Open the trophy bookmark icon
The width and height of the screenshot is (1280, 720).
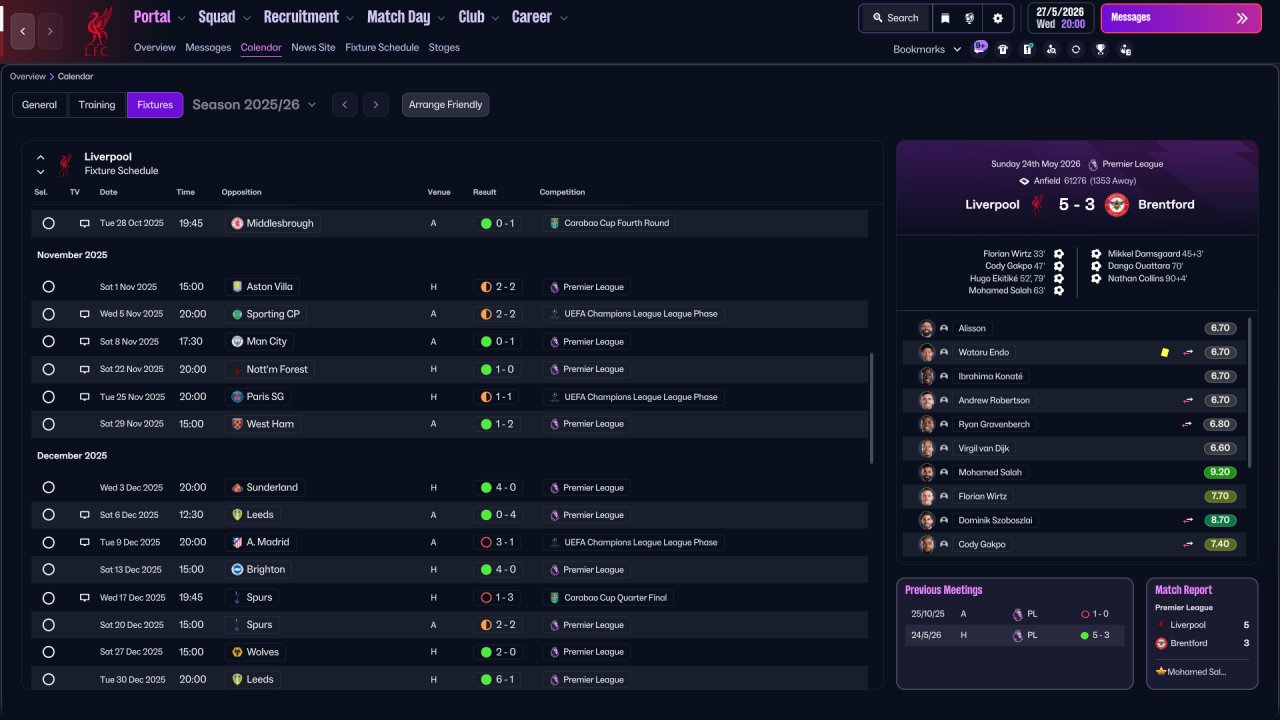click(1100, 49)
